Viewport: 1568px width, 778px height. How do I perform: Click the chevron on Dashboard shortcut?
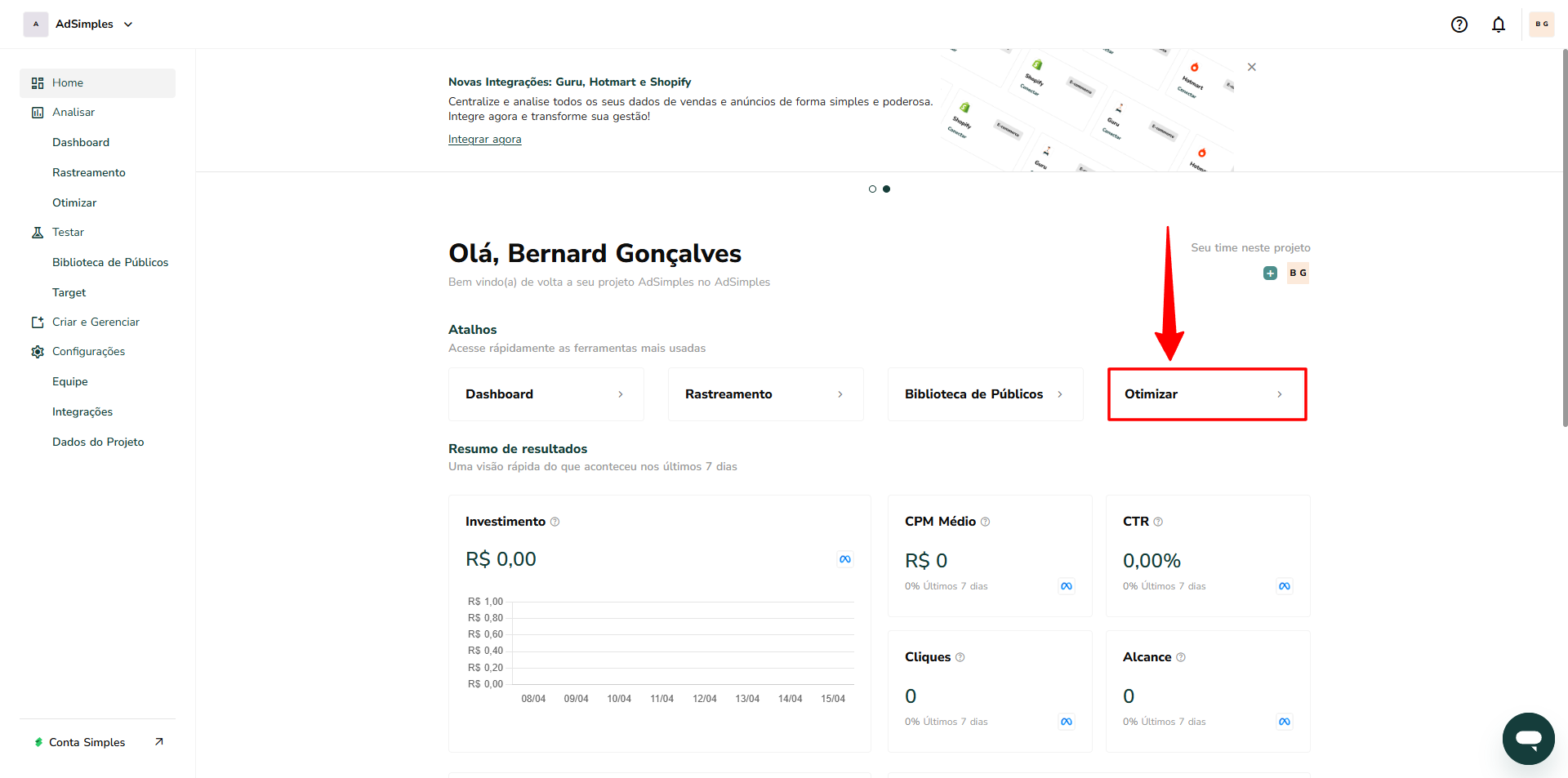pyautogui.click(x=621, y=394)
